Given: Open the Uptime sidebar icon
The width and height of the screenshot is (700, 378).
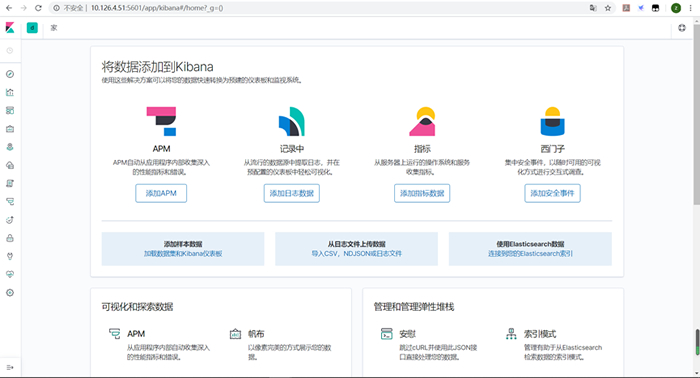Looking at the screenshot, I should click(x=10, y=220).
